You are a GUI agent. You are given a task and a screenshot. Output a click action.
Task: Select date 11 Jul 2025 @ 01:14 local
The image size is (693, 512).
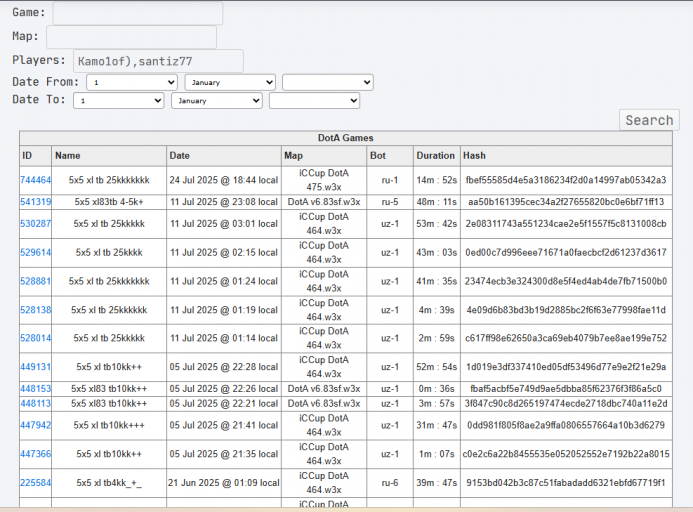coord(224,338)
